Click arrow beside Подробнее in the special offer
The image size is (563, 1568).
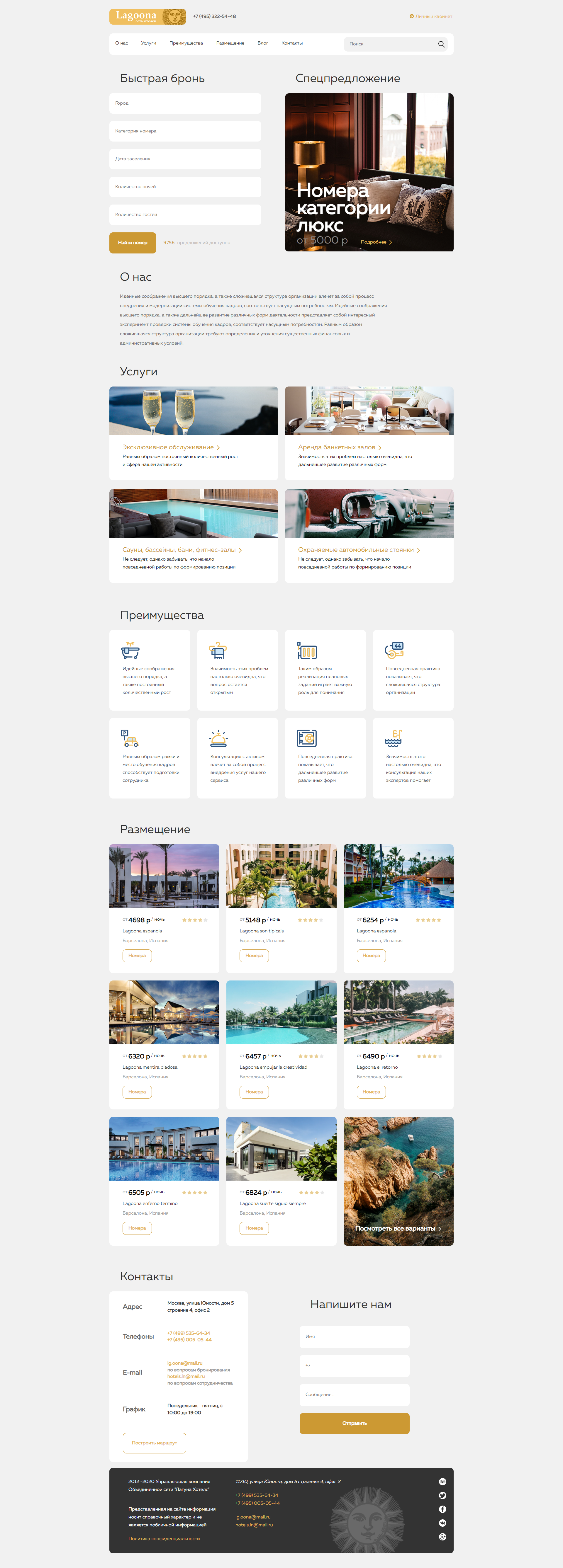[391, 242]
